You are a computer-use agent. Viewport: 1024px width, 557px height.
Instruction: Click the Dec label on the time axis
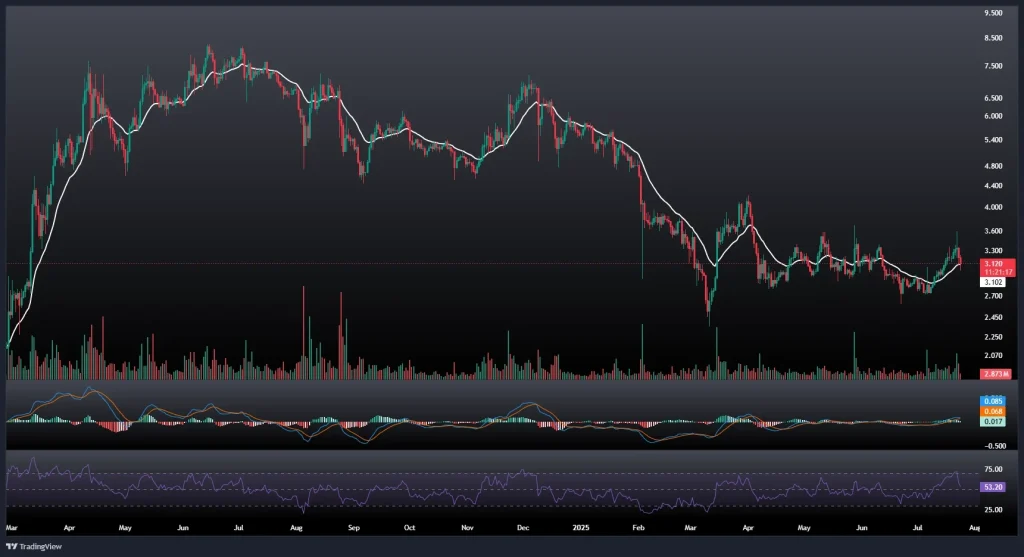(524, 524)
